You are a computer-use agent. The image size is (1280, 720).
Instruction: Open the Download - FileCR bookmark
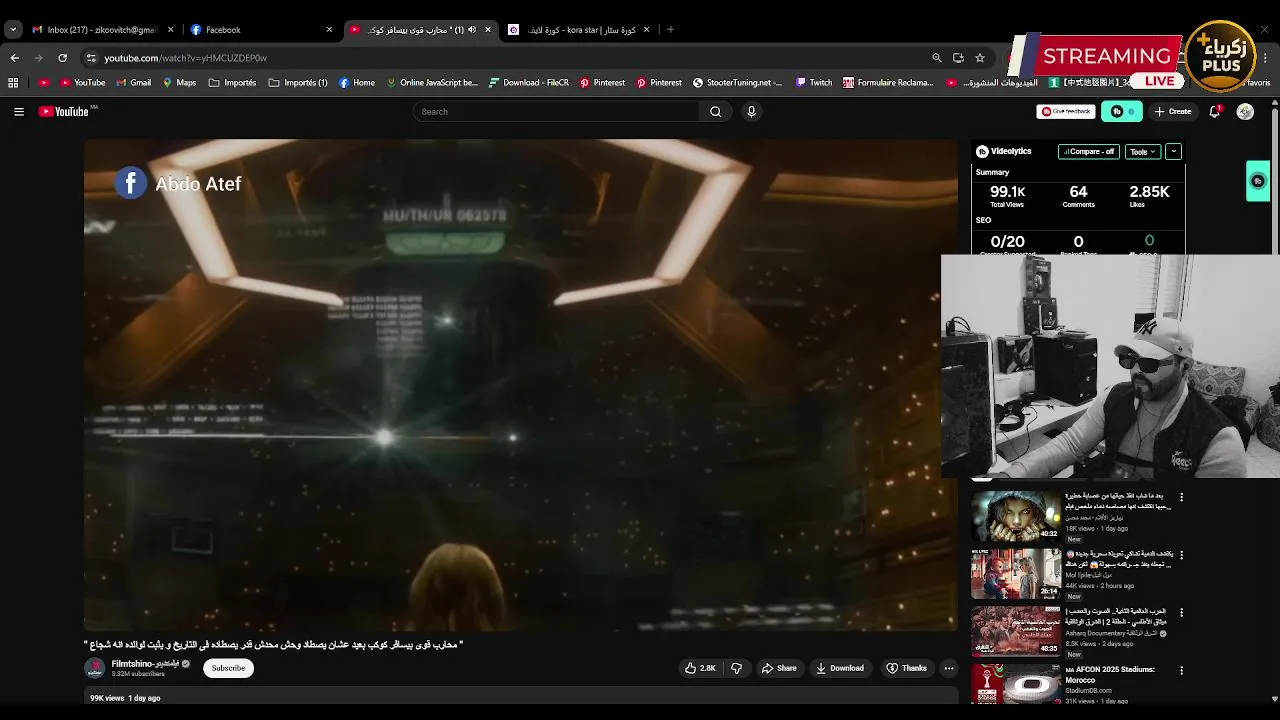tap(529, 83)
